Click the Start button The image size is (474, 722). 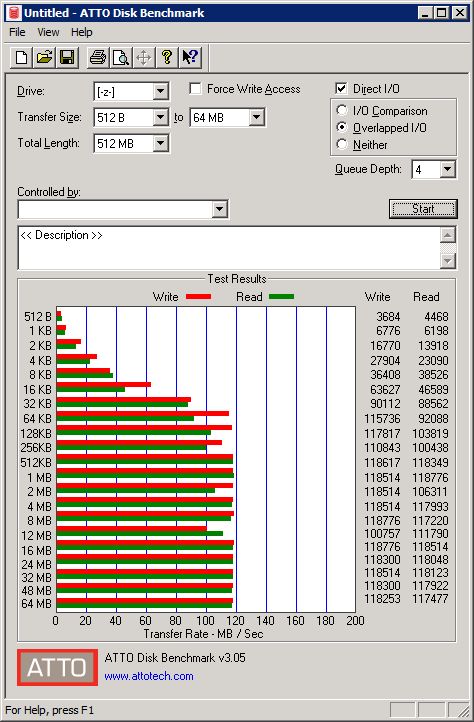[423, 209]
